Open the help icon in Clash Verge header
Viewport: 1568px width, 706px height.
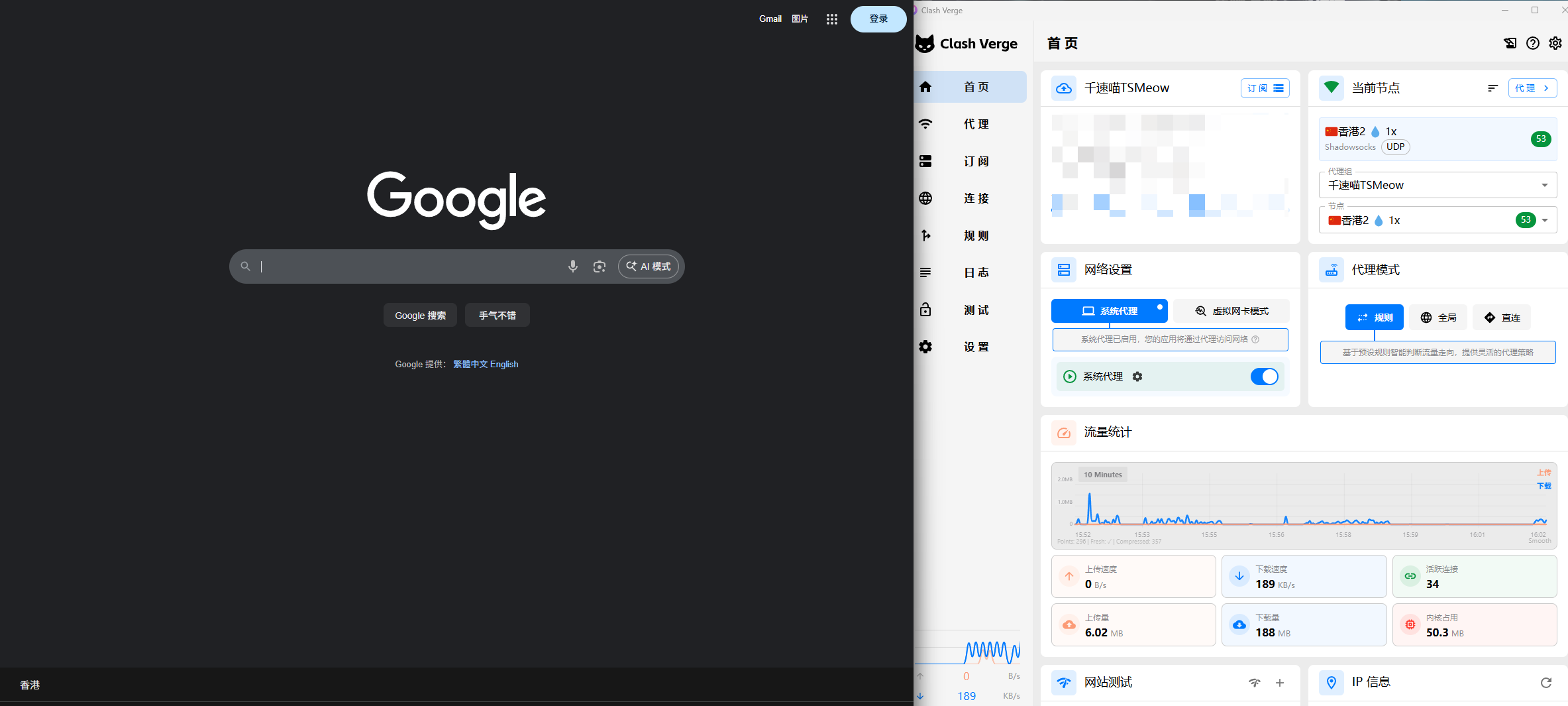tap(1533, 43)
